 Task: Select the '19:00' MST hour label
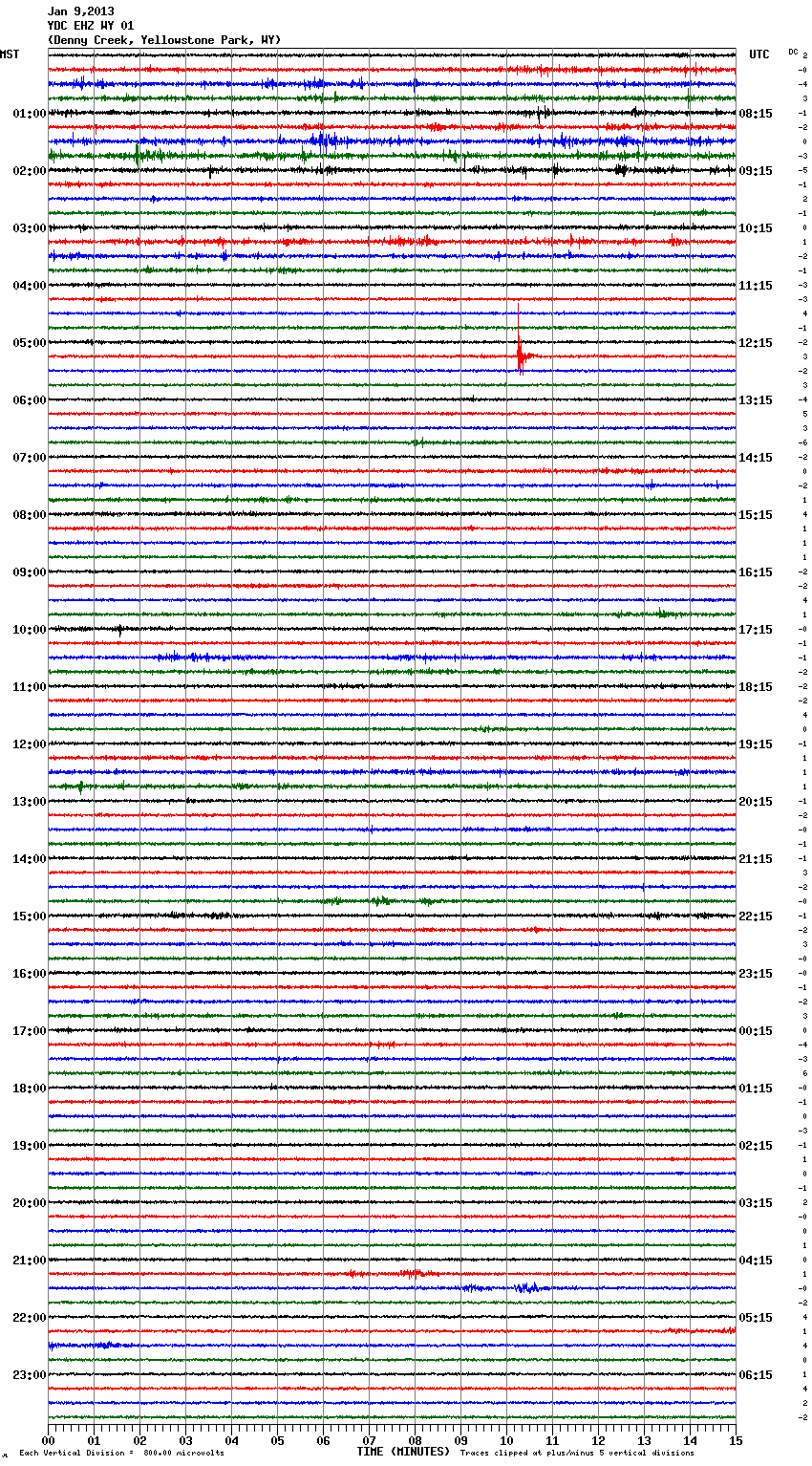pos(30,1146)
